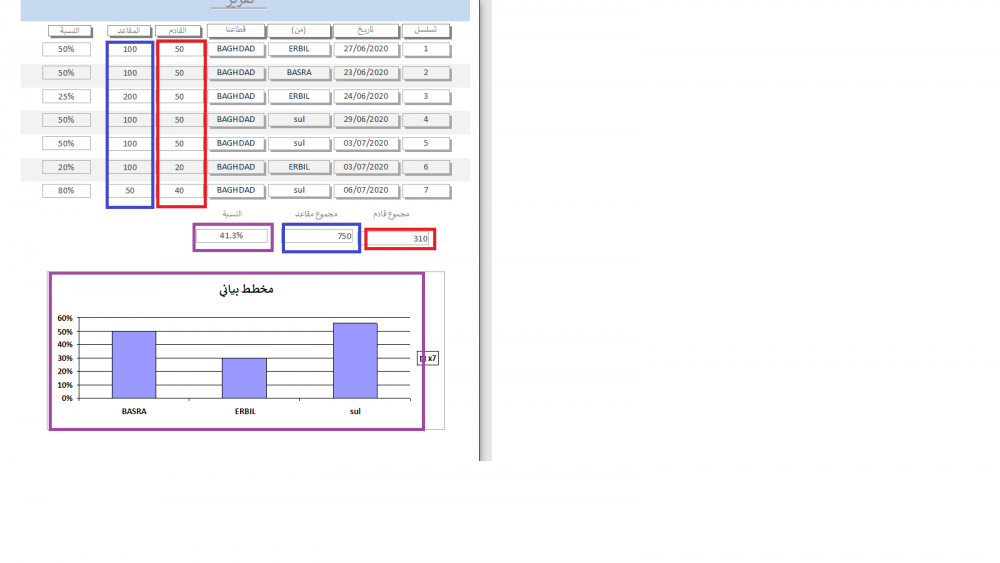Screen dimensions: 1000x563
Task: Click the overall ratio field 41.3%
Action: (x=232, y=236)
